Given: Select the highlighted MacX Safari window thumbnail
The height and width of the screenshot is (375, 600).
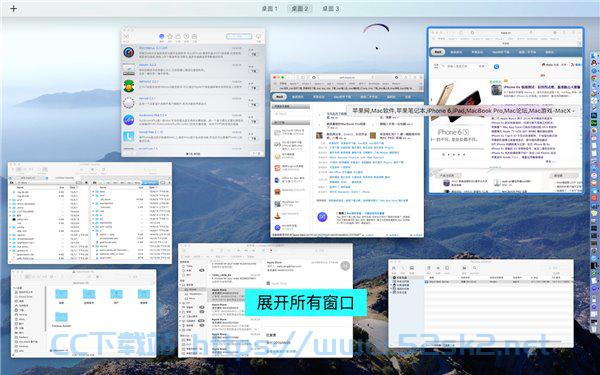Looking at the screenshot, I should [505, 110].
